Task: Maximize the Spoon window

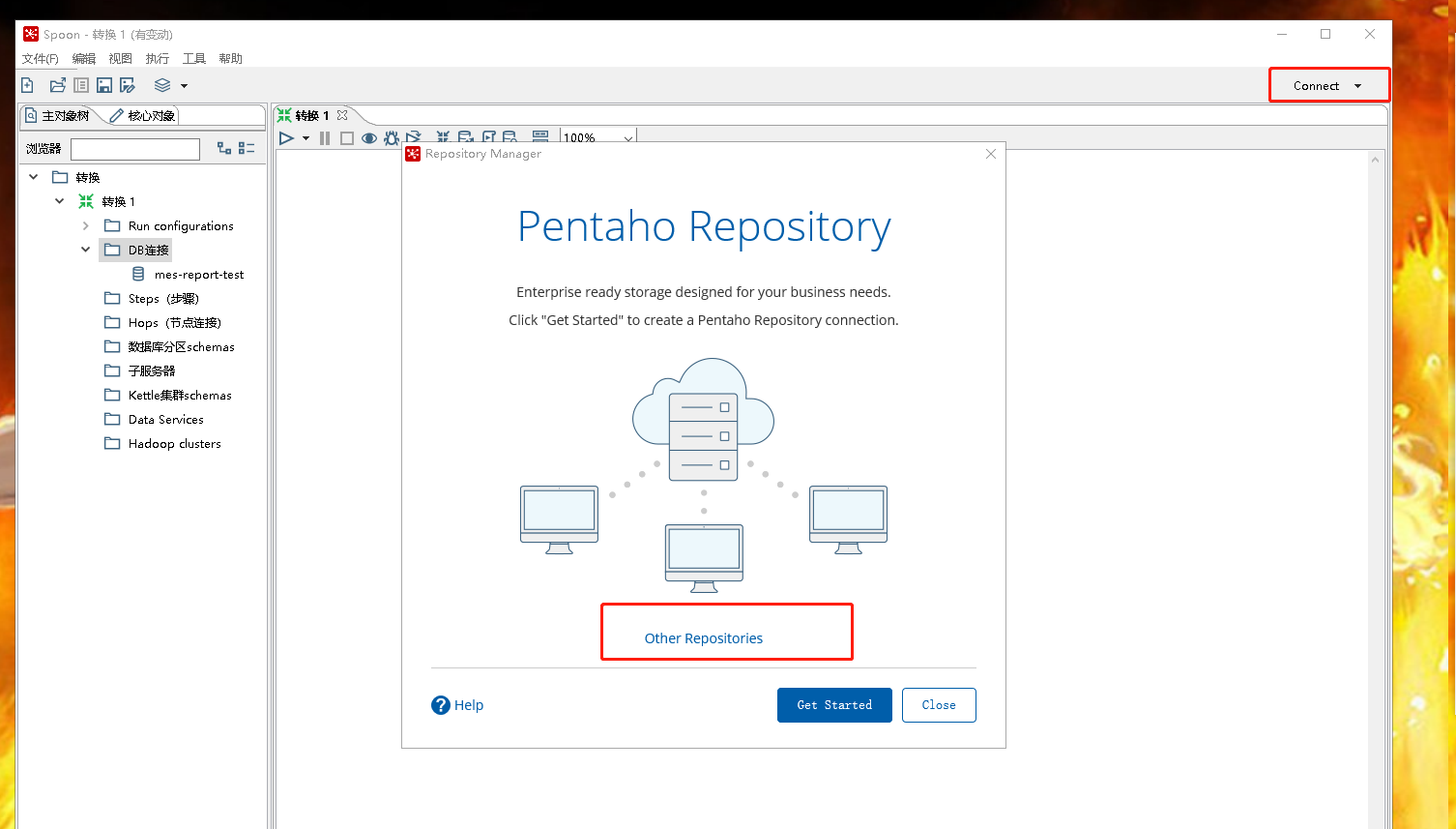Action: coord(1325,34)
